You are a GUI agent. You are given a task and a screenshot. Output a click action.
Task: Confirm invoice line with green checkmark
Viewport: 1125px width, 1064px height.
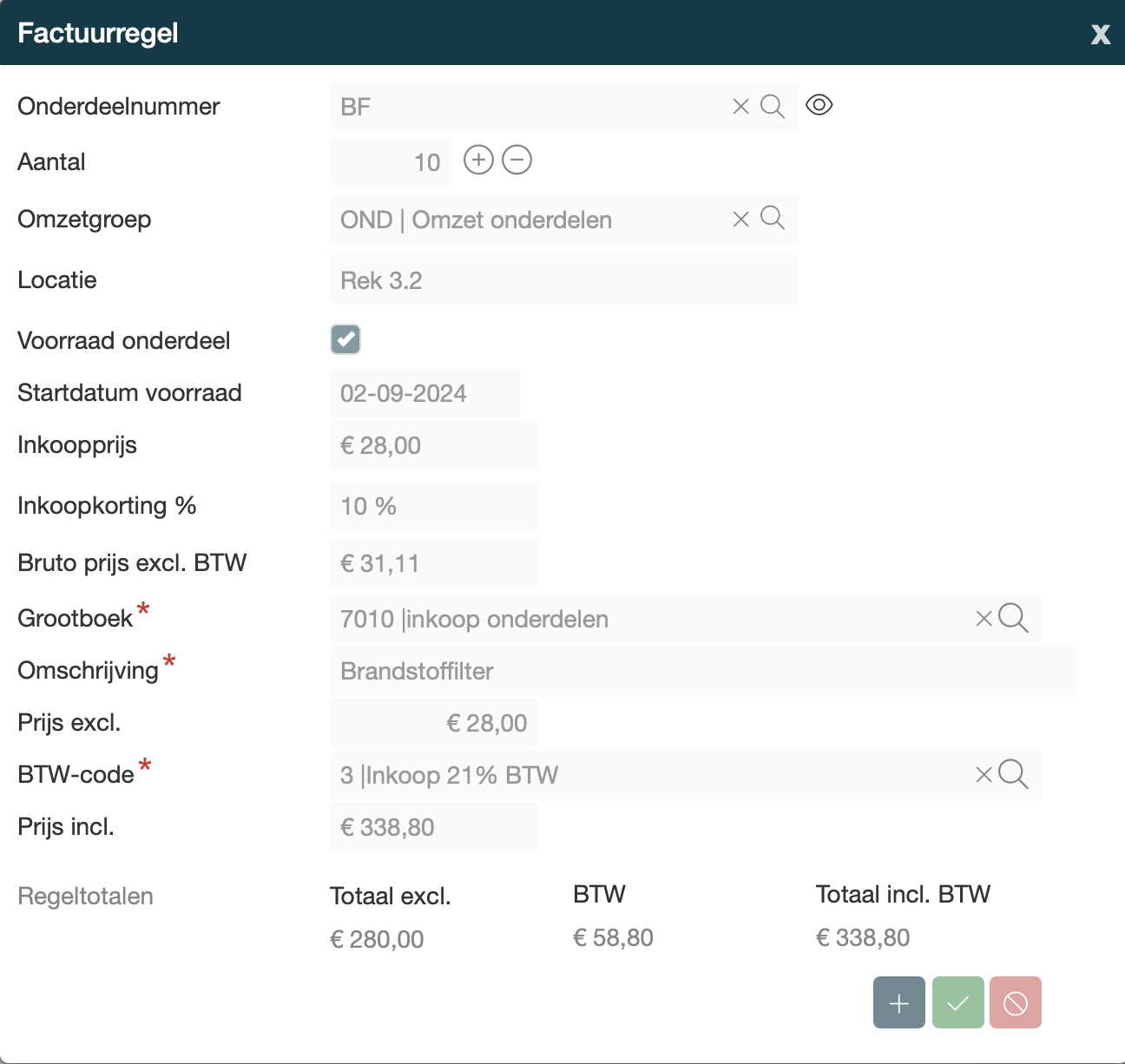tap(958, 1002)
